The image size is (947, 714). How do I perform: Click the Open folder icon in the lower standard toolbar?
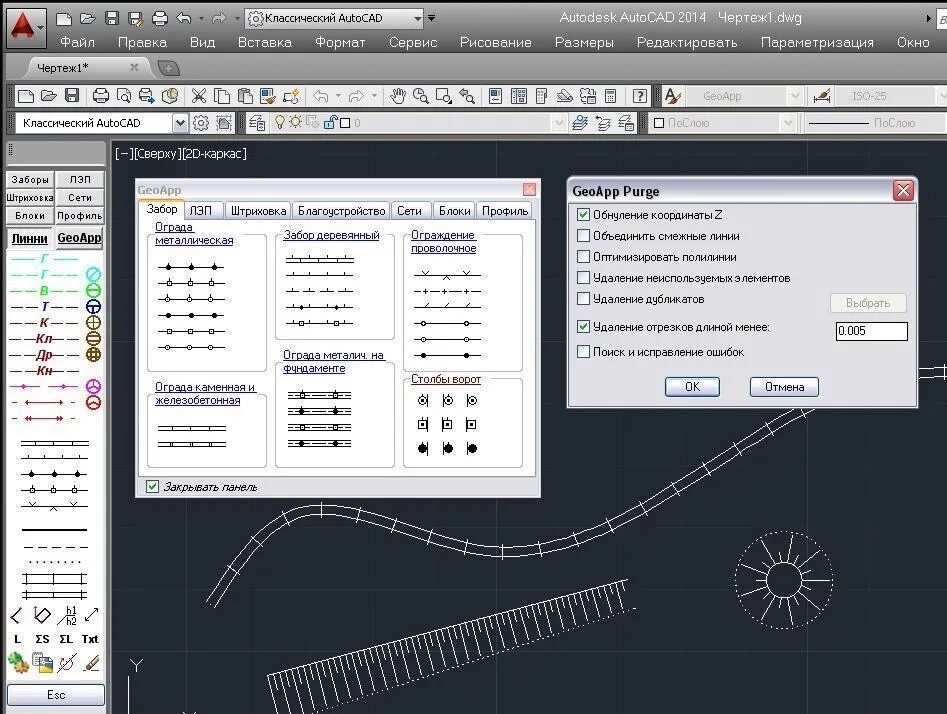[48, 95]
